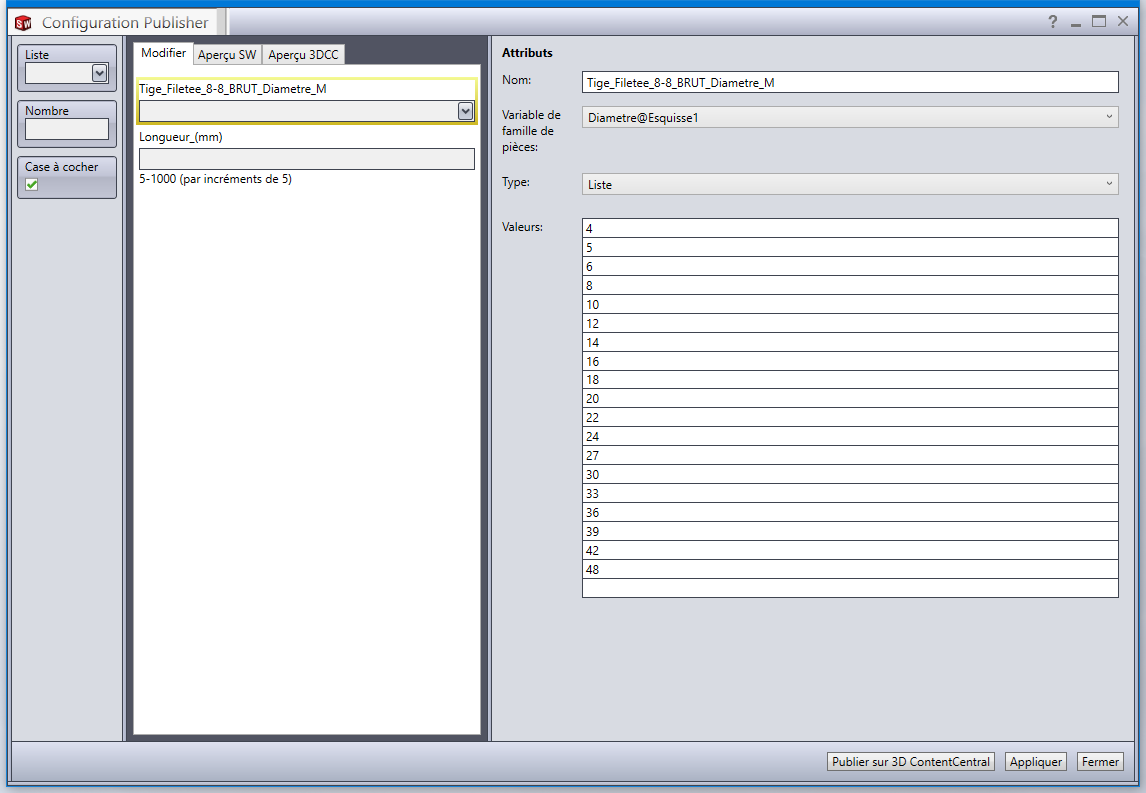1146x793 pixels.
Task: Select the value 10 row in Valeurs
Action: coord(849,305)
